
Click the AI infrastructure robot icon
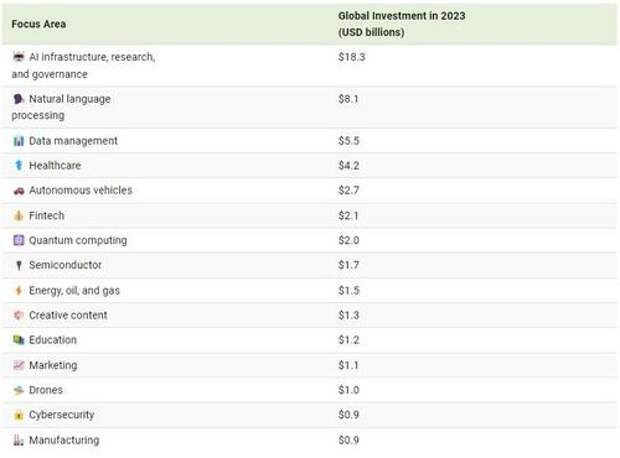[x=18, y=57]
